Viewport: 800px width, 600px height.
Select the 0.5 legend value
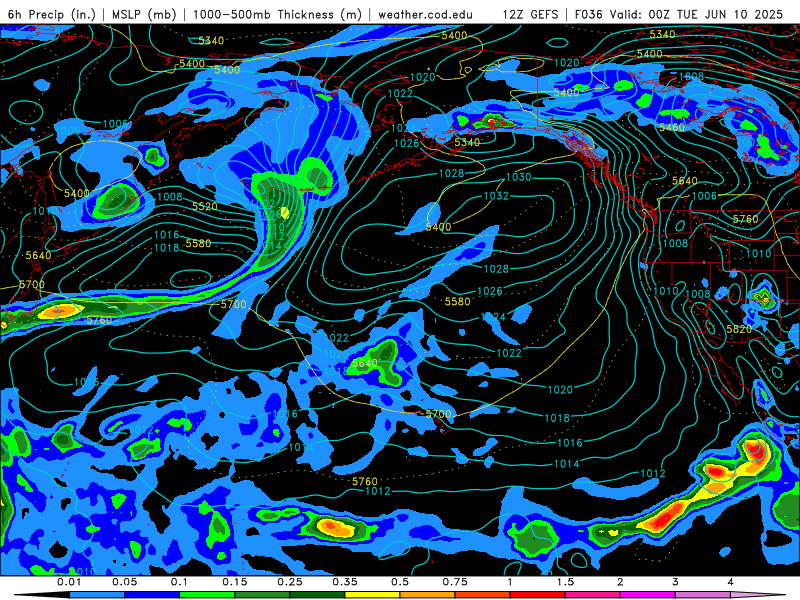coord(400,582)
